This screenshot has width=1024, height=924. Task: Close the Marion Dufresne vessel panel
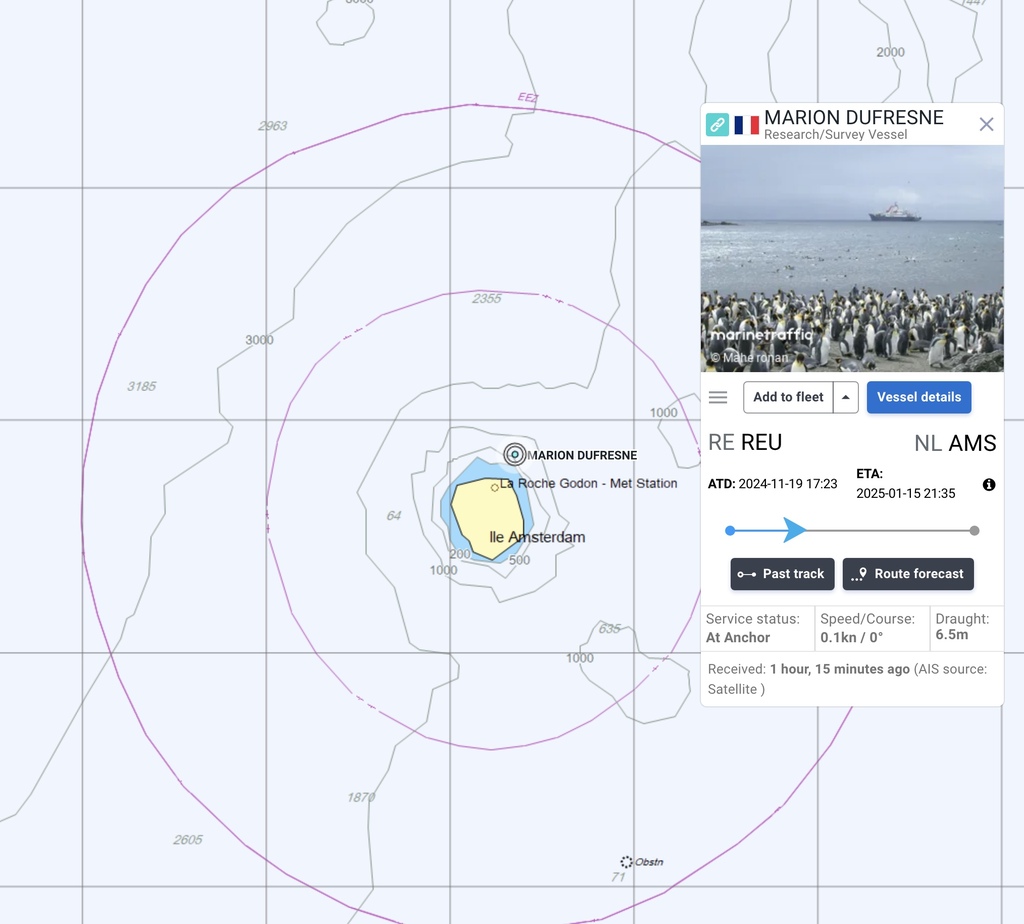click(x=986, y=124)
